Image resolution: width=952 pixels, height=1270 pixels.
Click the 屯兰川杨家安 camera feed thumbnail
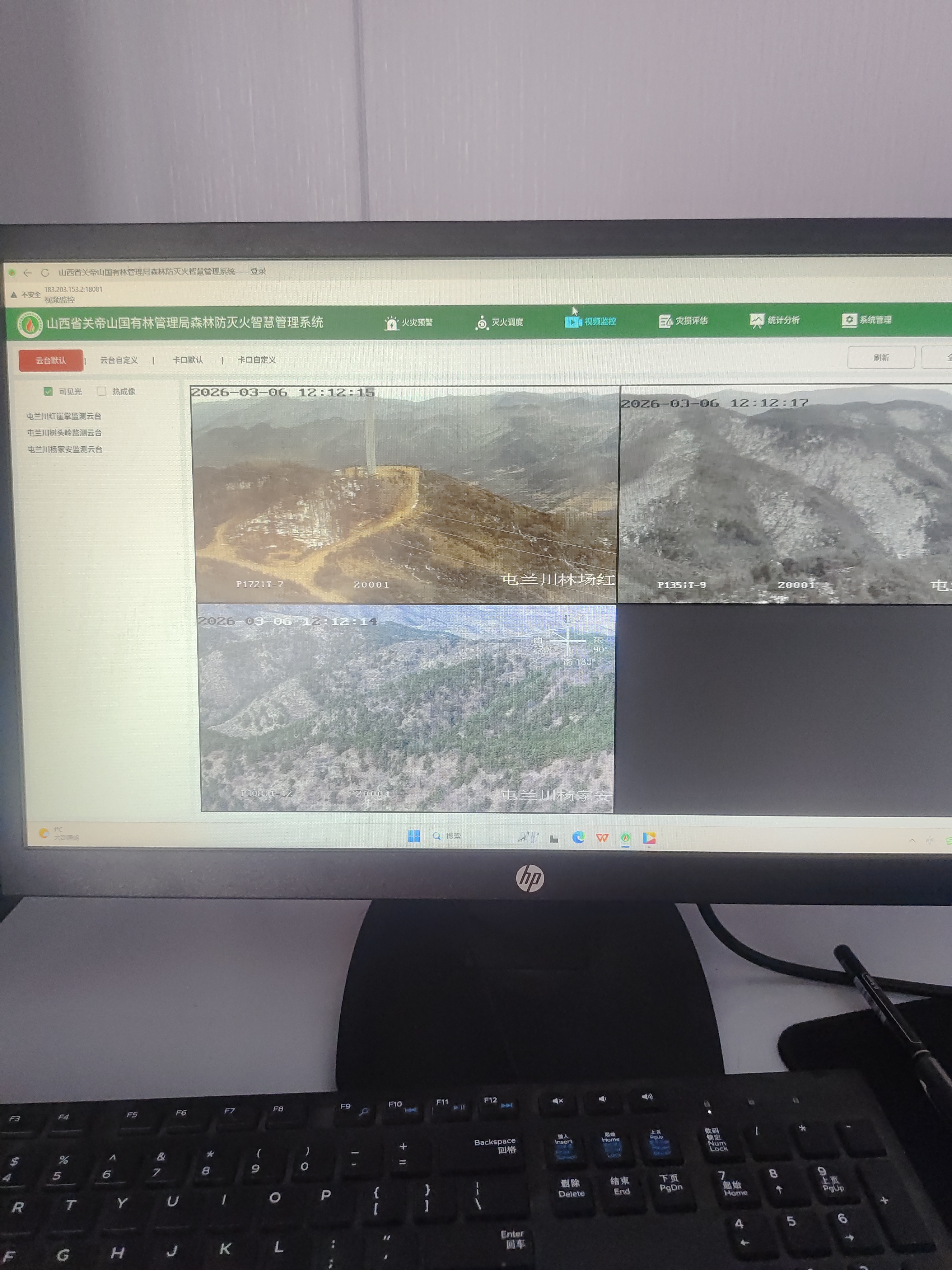pyautogui.click(x=407, y=707)
